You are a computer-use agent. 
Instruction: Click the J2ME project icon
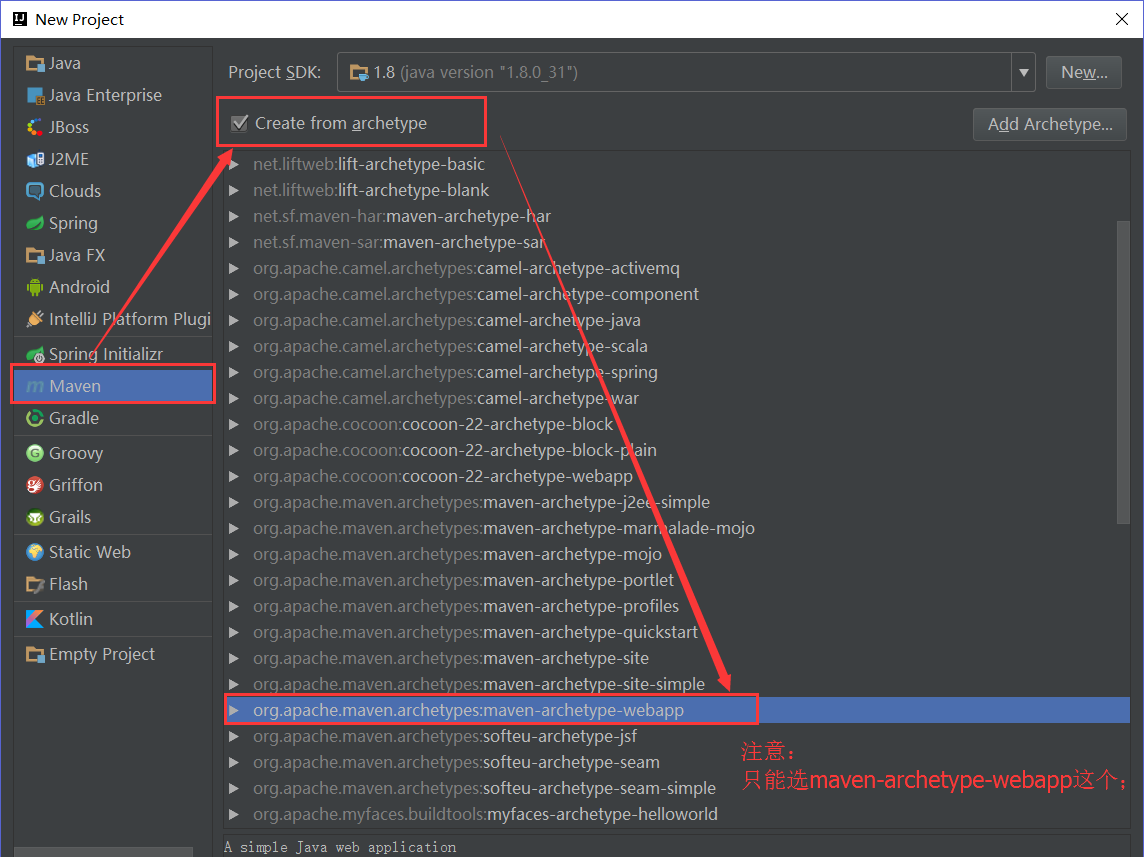coord(35,160)
